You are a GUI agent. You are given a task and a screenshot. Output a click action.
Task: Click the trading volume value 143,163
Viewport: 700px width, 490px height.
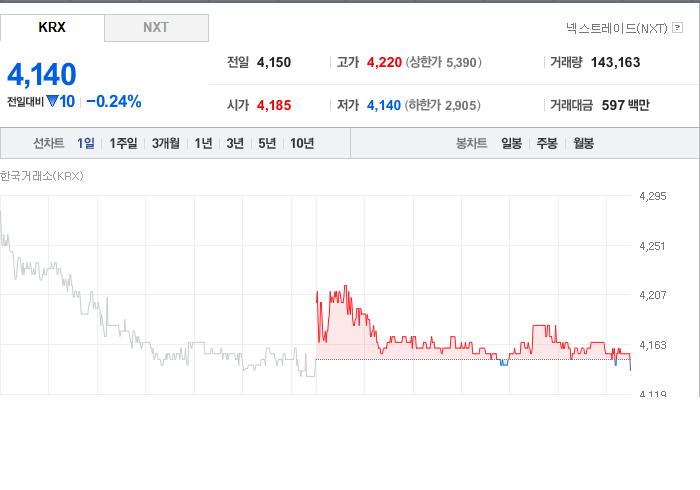tap(616, 62)
